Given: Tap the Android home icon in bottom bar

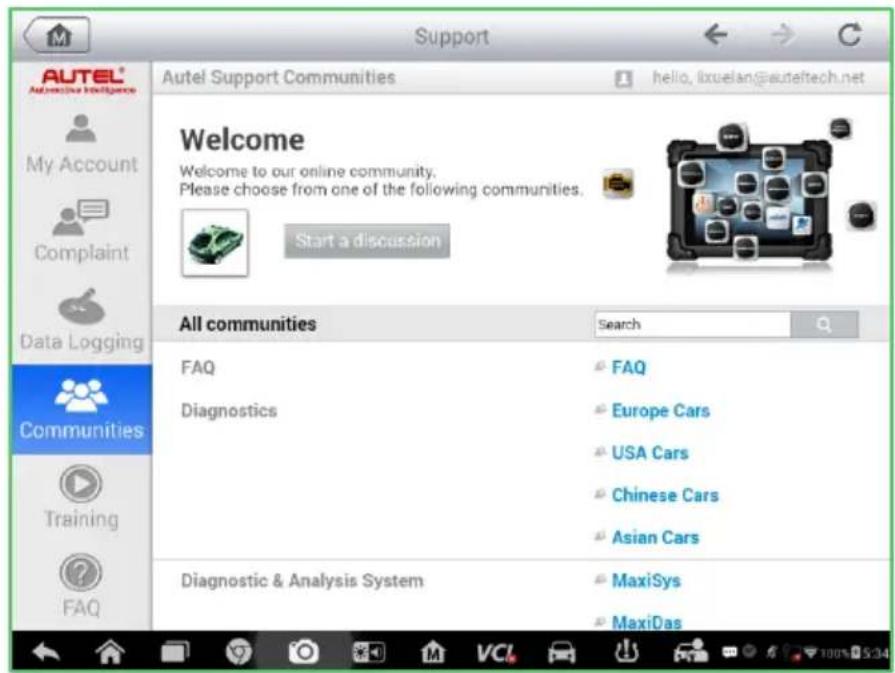Looking at the screenshot, I should 110,652.
